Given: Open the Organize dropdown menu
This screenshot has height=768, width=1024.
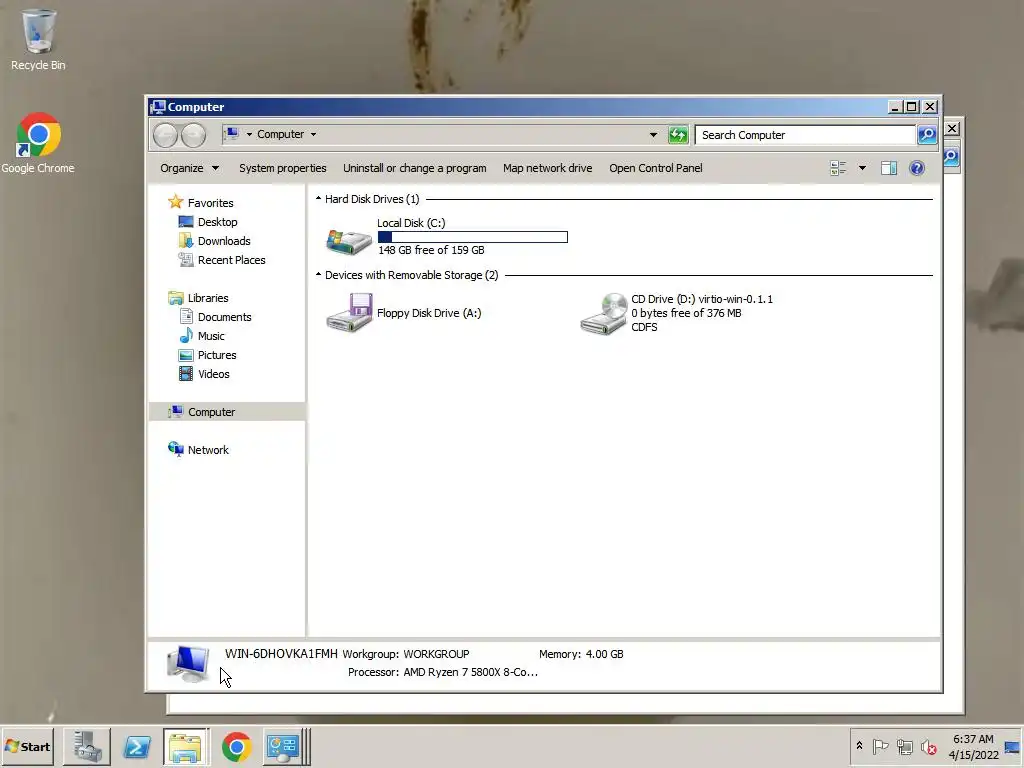Looking at the screenshot, I should pyautogui.click(x=189, y=168).
